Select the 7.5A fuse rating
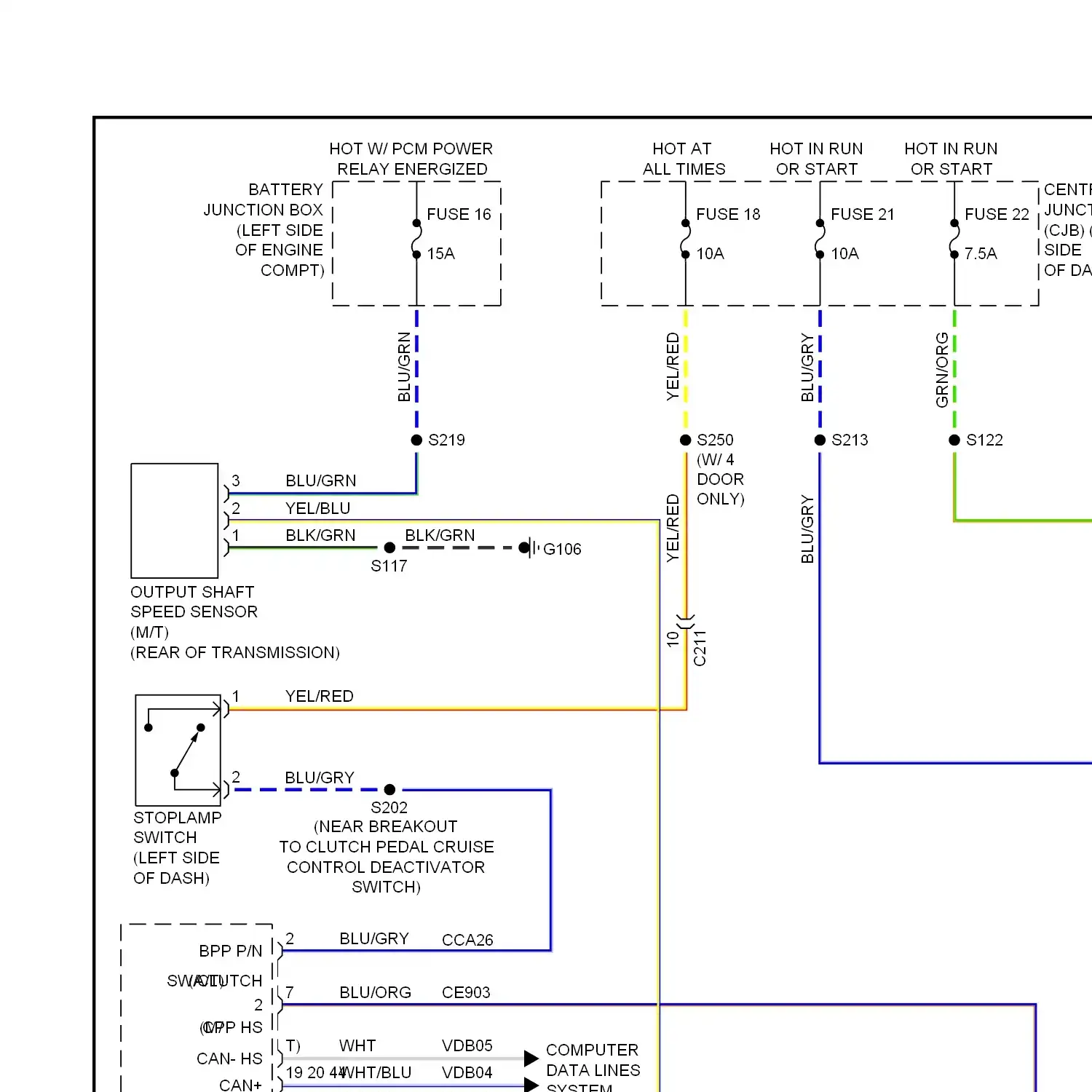This screenshot has height=1092, width=1092. 981,253
